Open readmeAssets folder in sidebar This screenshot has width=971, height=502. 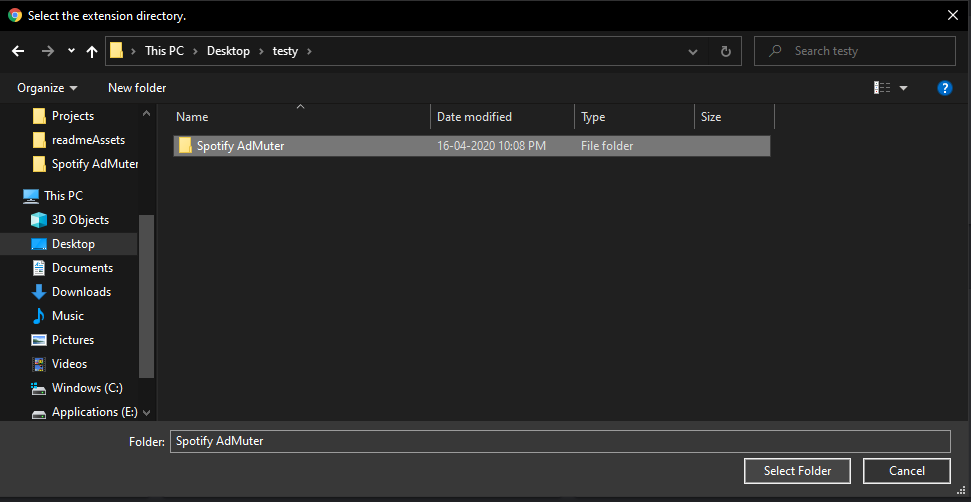[x=89, y=140]
